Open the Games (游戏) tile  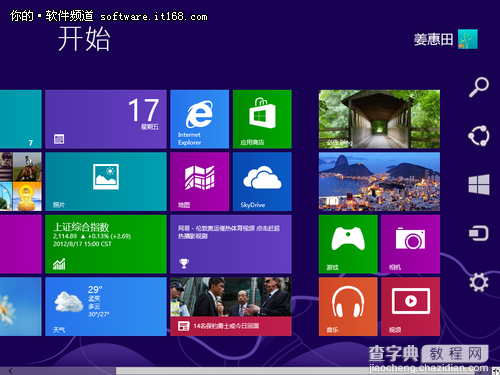(x=348, y=244)
